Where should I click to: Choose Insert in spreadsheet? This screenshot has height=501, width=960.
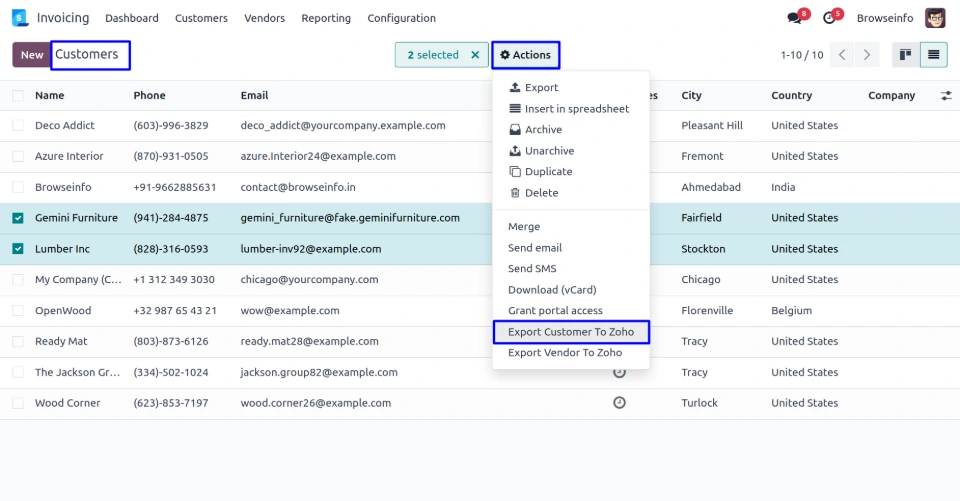point(571,108)
